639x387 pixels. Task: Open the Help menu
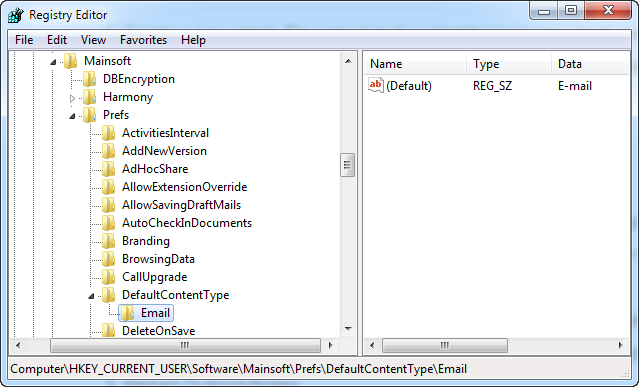pyautogui.click(x=193, y=40)
